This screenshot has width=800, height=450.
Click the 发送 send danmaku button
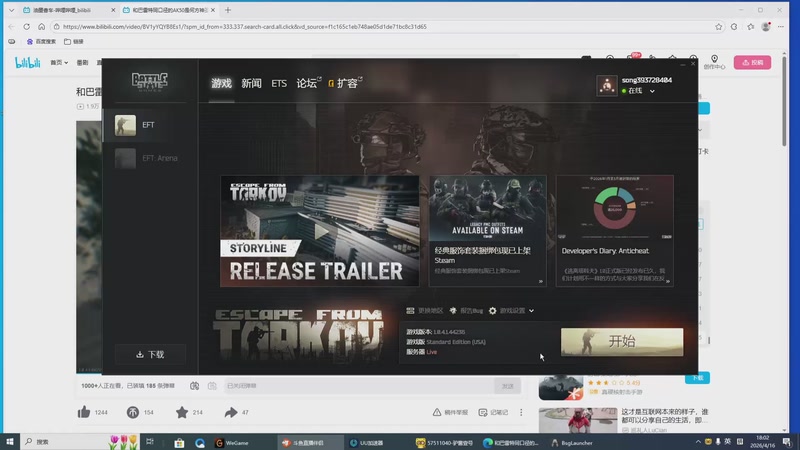[x=508, y=386]
